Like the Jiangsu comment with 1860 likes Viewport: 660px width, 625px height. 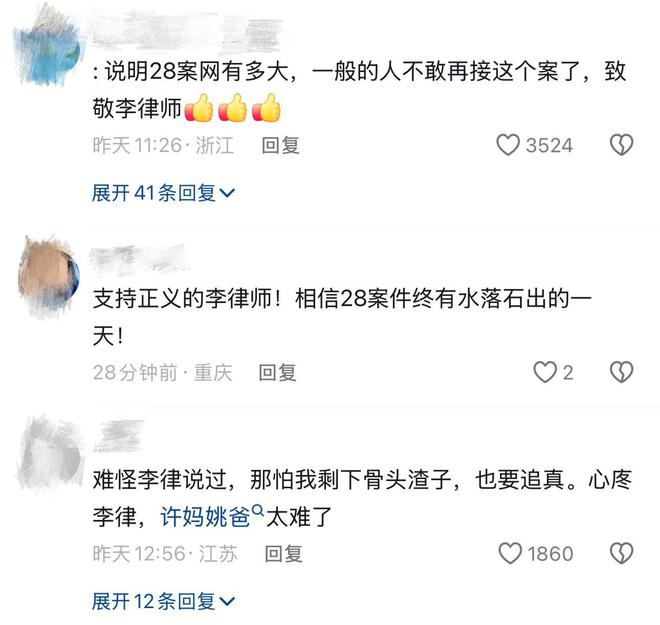510,553
